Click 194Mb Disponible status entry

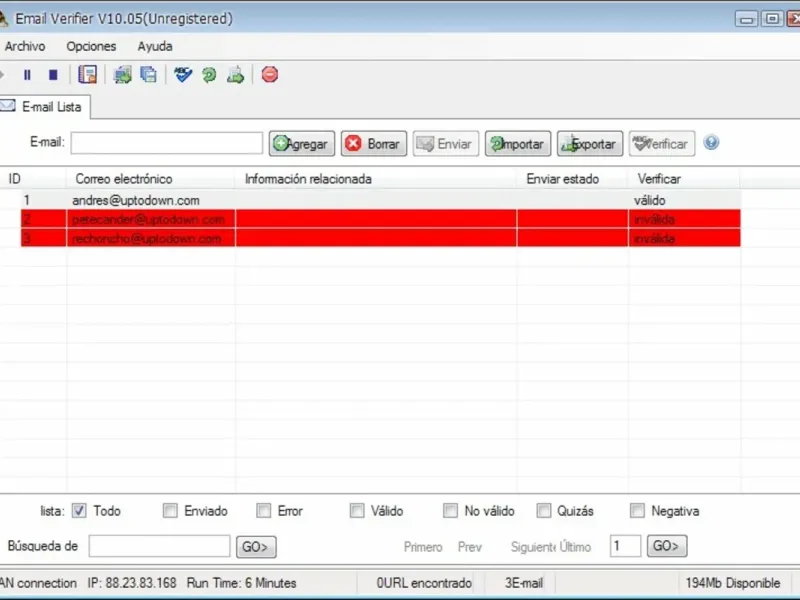733,583
